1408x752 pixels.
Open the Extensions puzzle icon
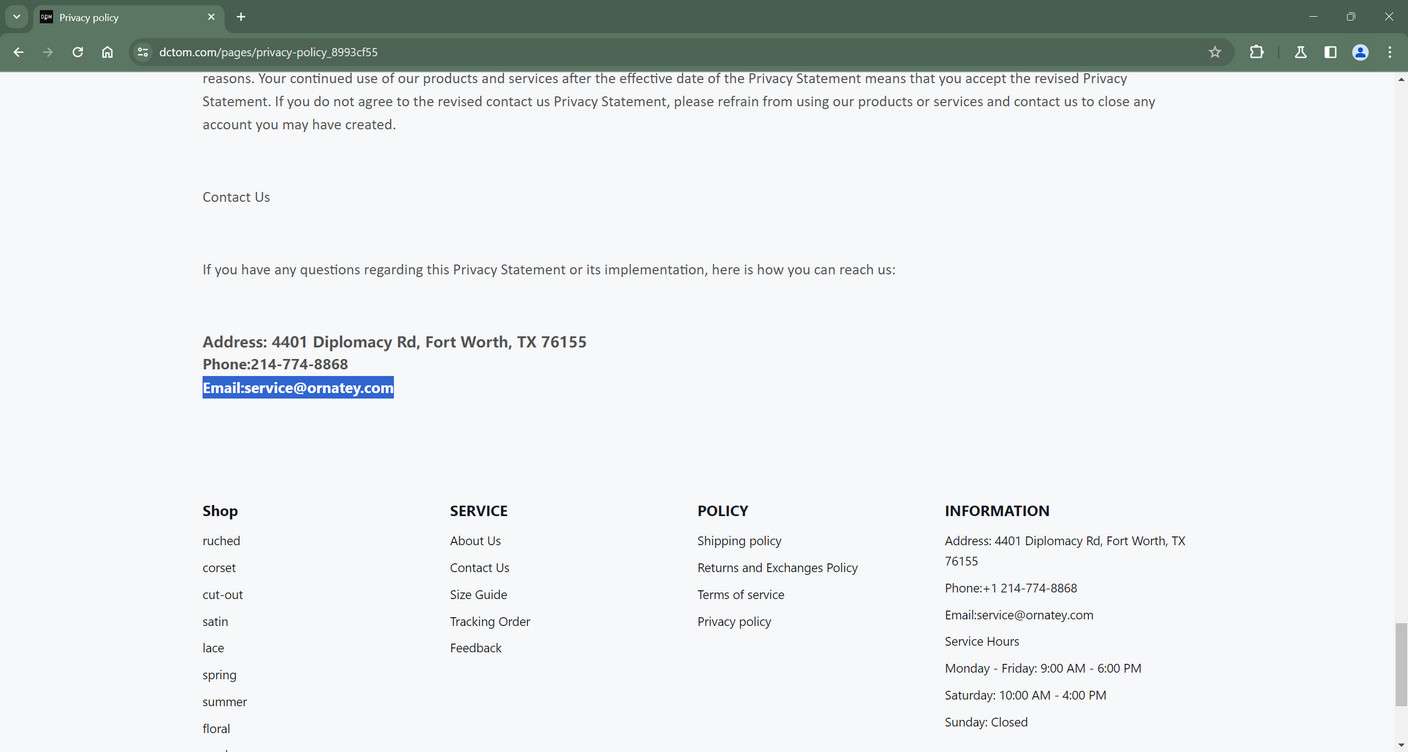point(1257,52)
